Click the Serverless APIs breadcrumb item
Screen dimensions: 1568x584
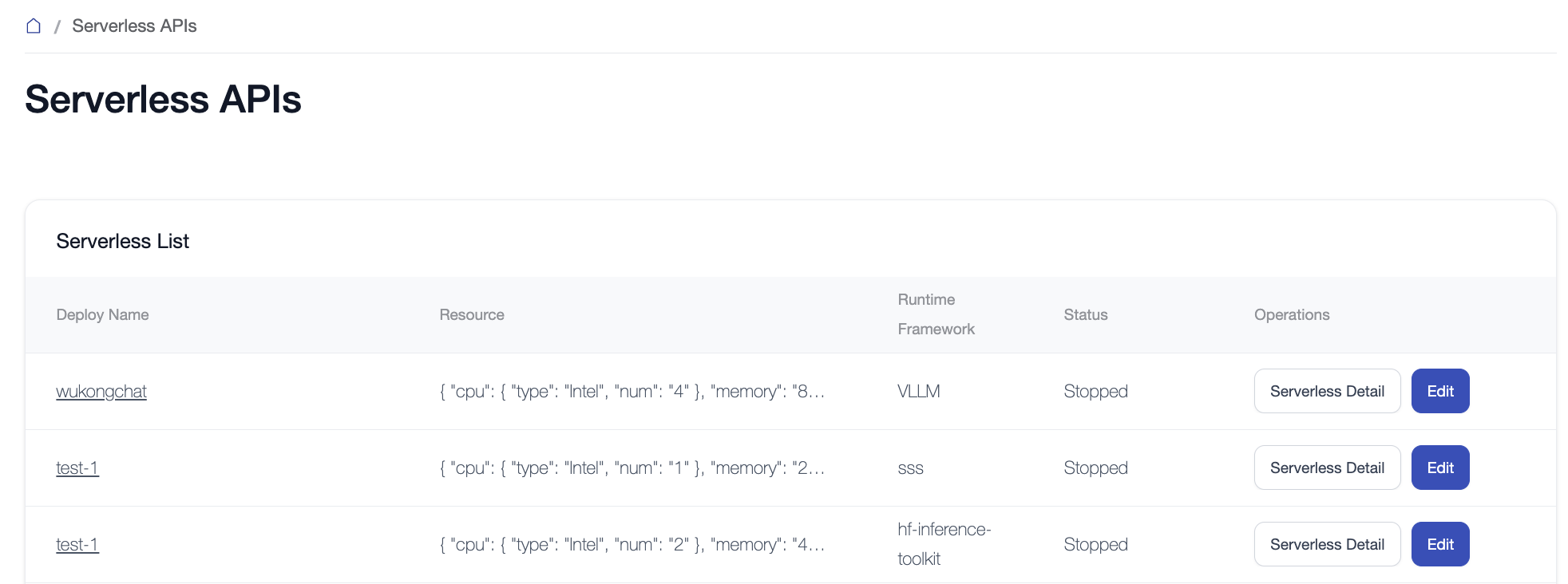[134, 26]
